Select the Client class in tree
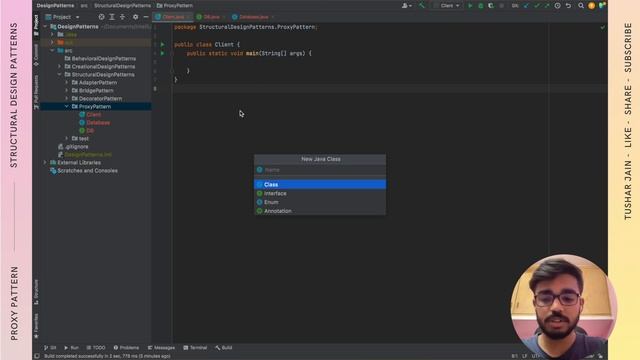Image resolution: width=640 pixels, height=360 pixels. [x=90, y=115]
